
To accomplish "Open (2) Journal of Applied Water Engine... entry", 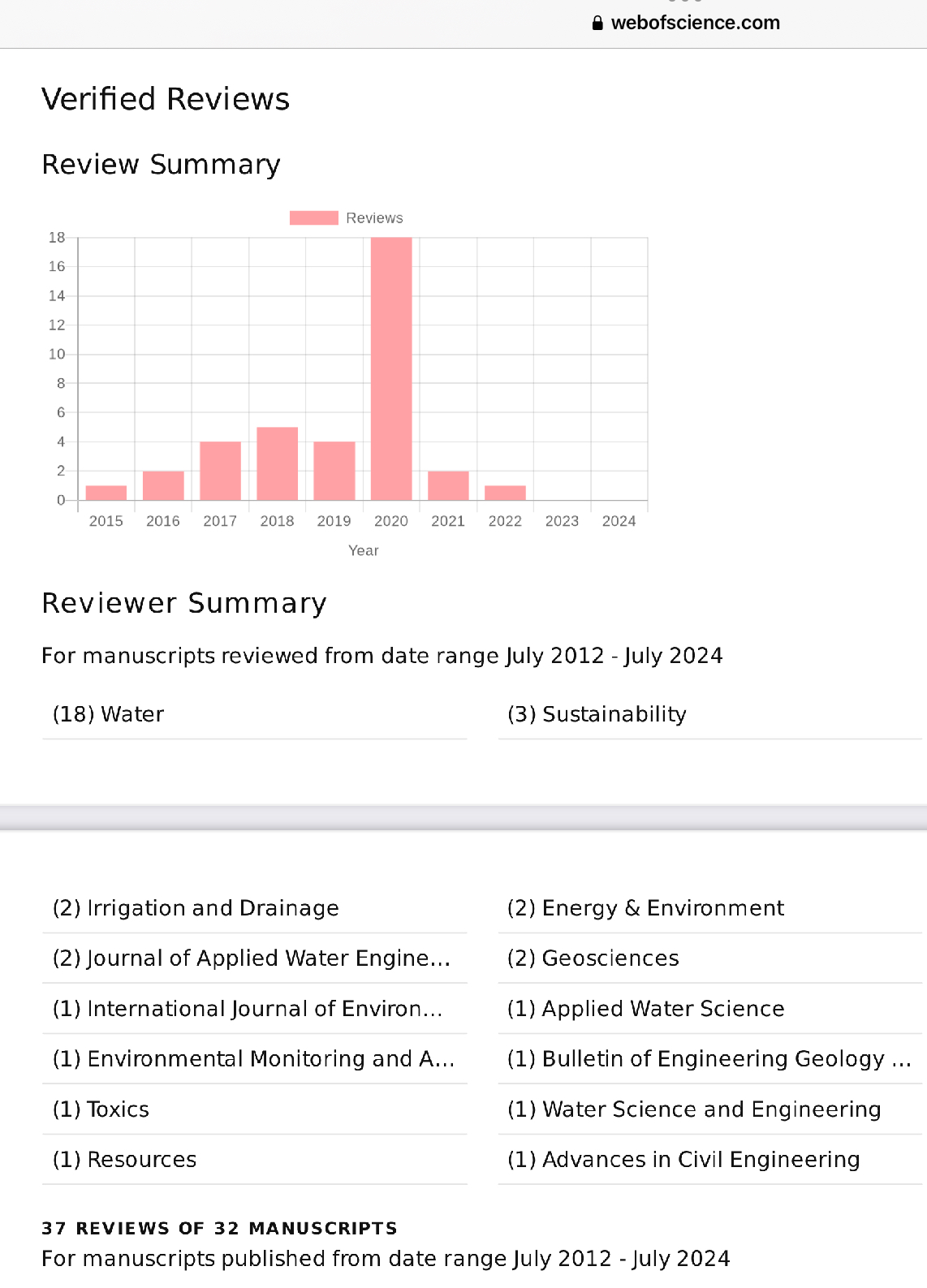I will point(255,958).
